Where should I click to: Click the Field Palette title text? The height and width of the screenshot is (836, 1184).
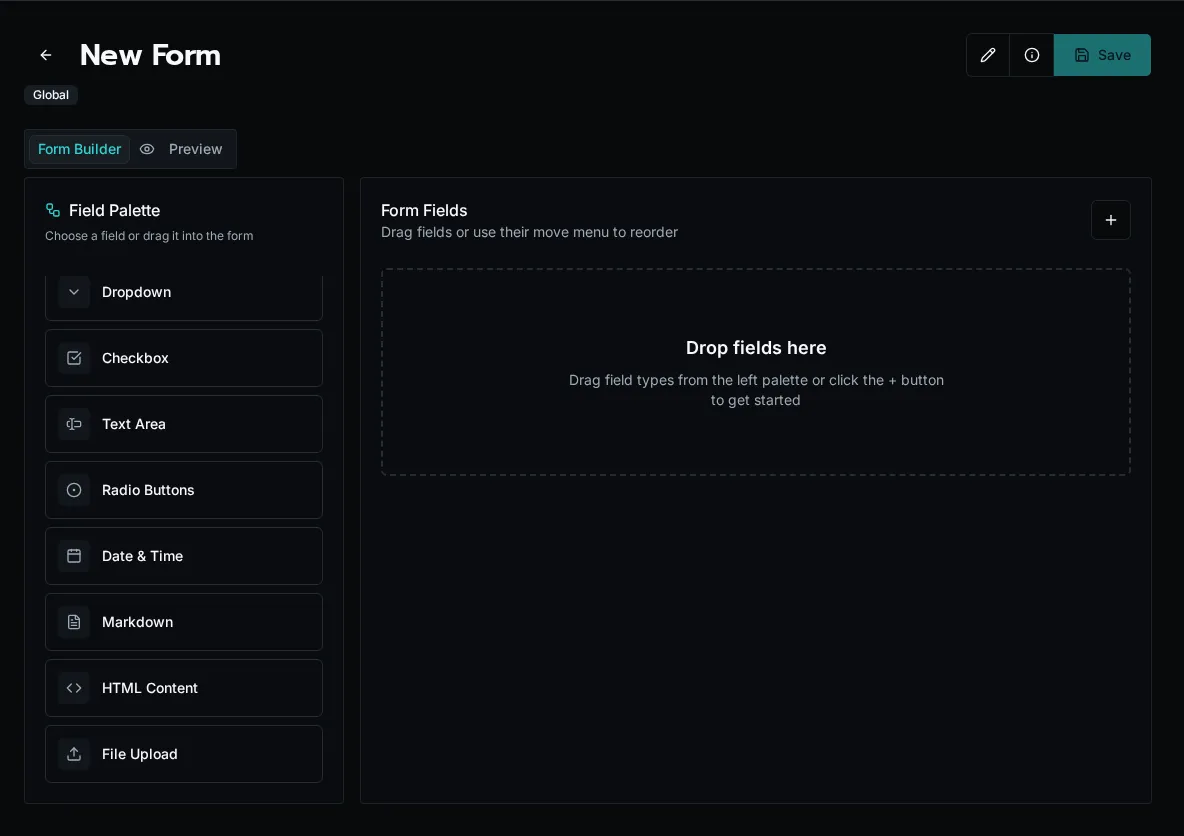click(115, 211)
